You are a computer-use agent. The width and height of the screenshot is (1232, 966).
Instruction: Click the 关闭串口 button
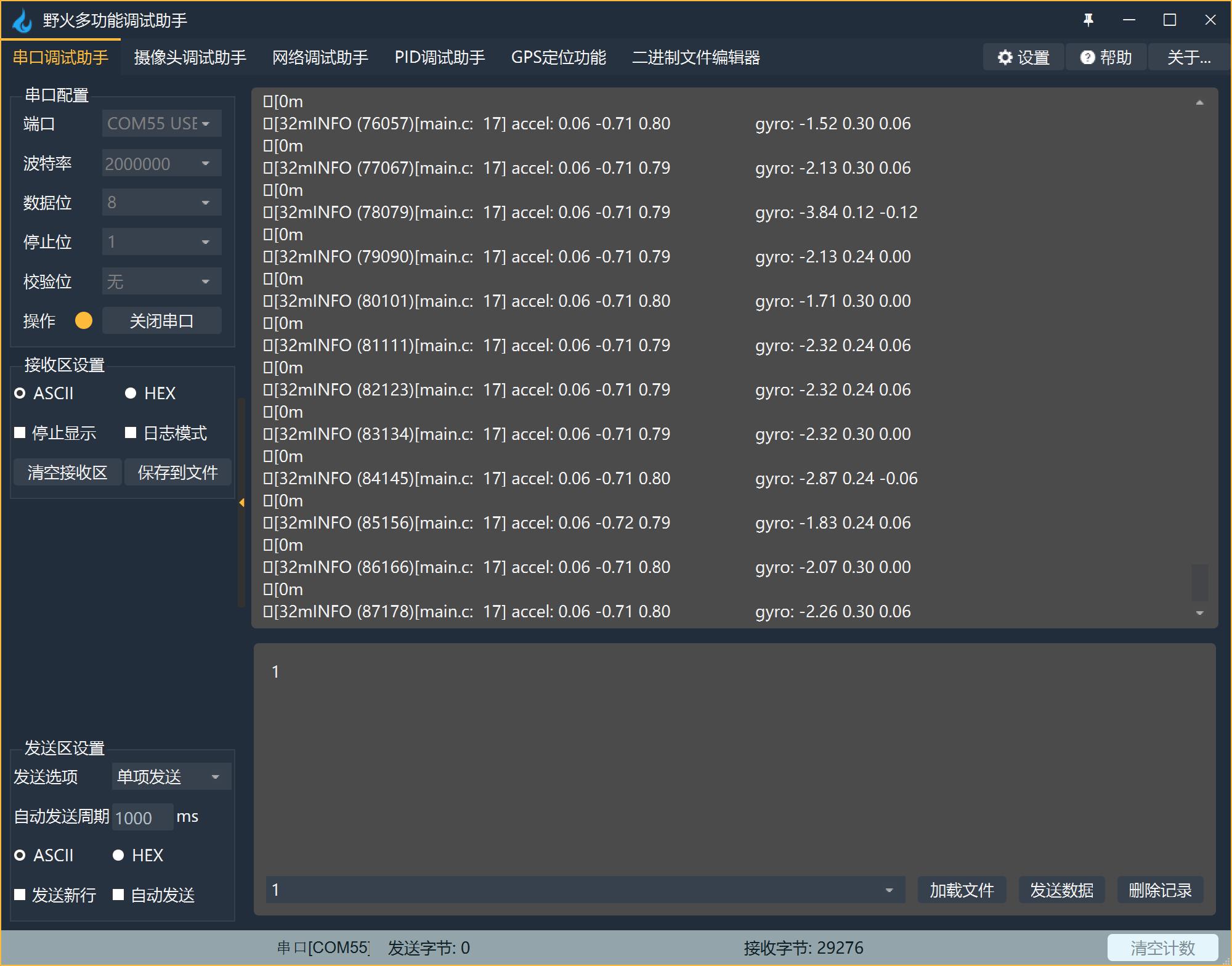click(x=161, y=320)
